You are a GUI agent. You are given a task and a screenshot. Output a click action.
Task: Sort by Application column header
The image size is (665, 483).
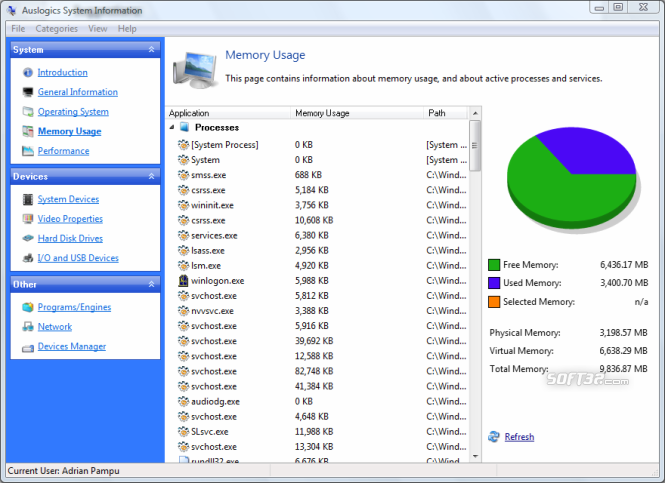228,113
